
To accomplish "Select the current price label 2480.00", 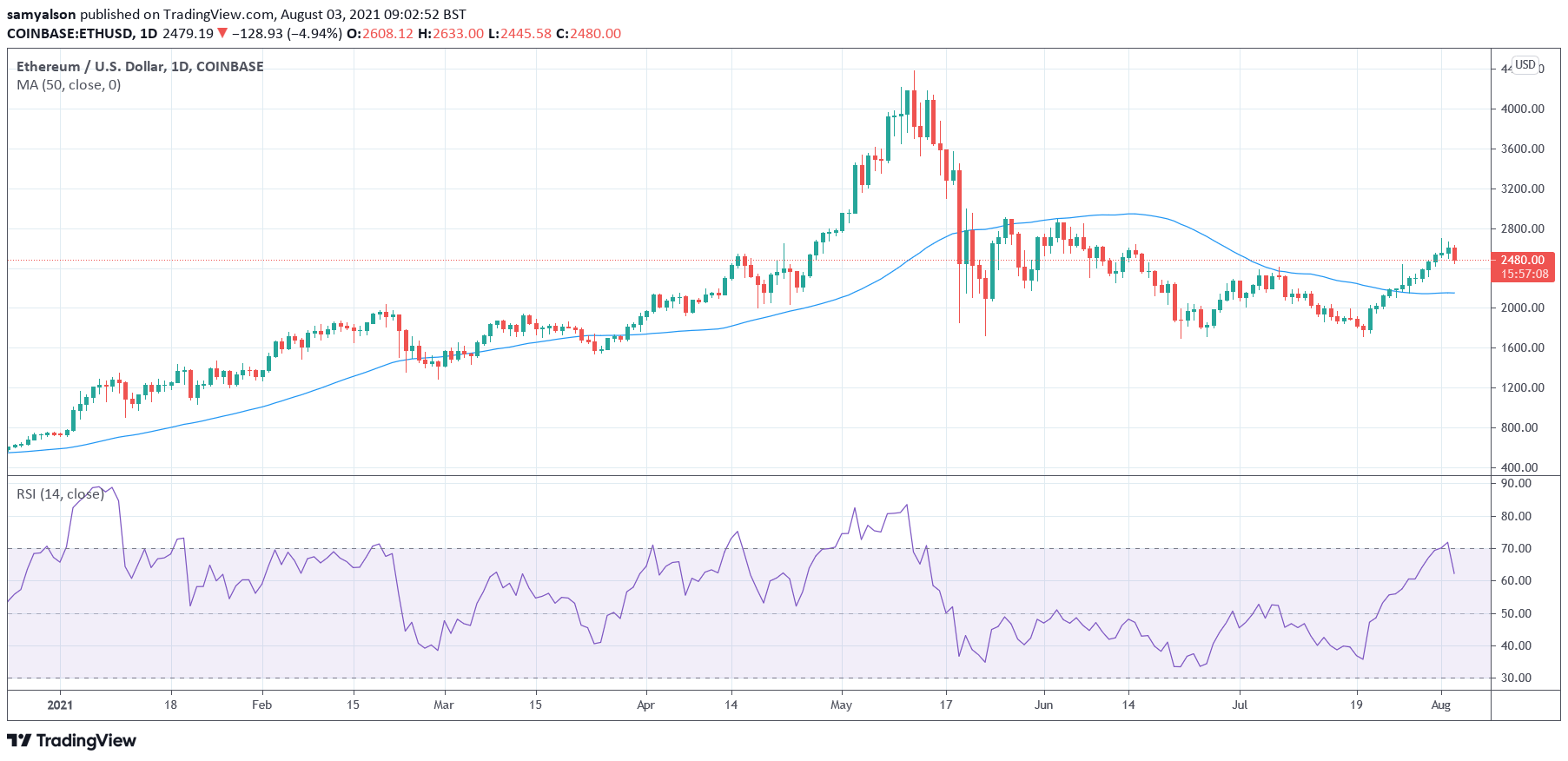I will pos(1522,260).
